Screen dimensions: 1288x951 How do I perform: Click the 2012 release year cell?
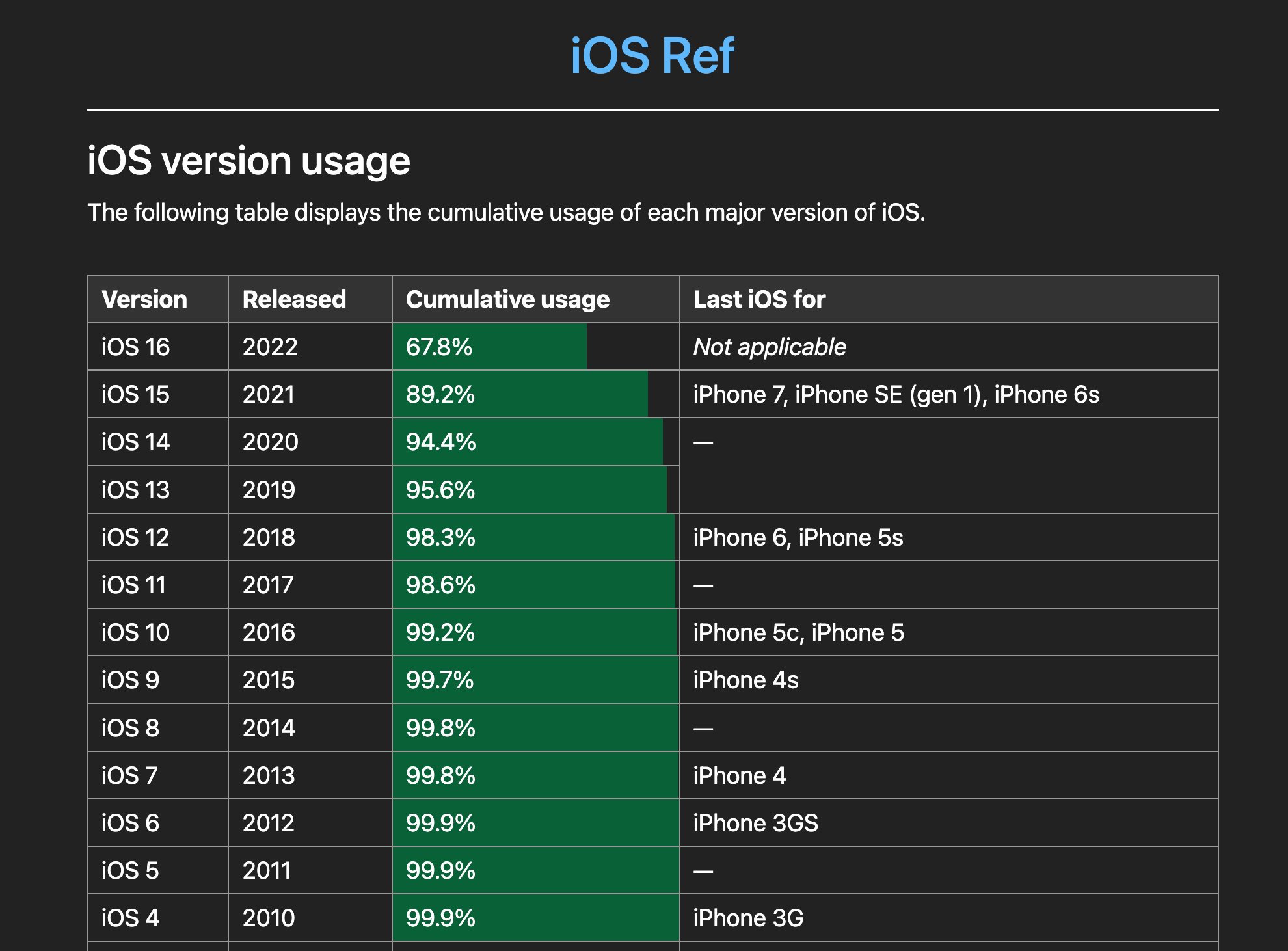310,823
